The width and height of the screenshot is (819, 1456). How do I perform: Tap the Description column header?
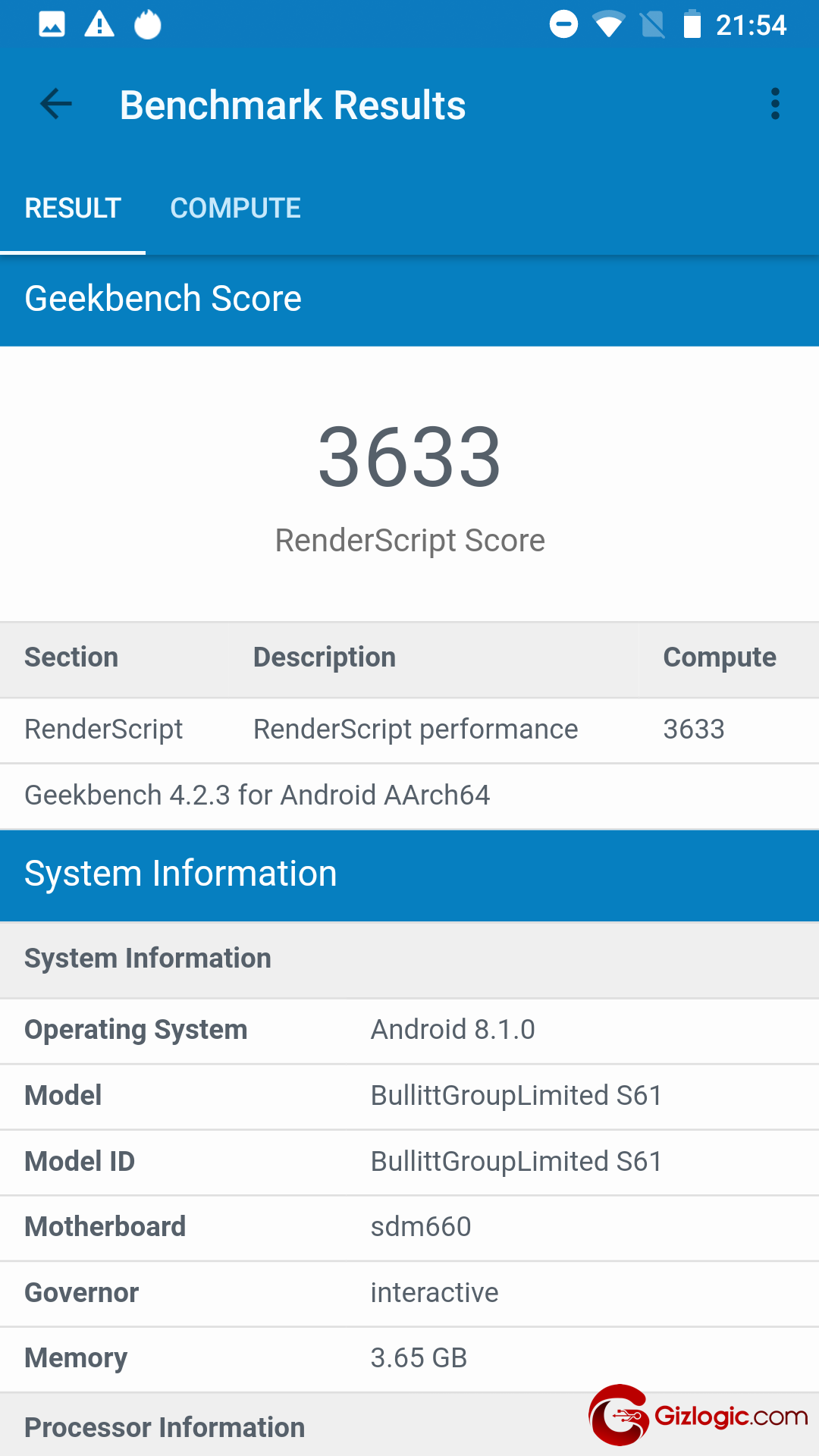pos(325,657)
